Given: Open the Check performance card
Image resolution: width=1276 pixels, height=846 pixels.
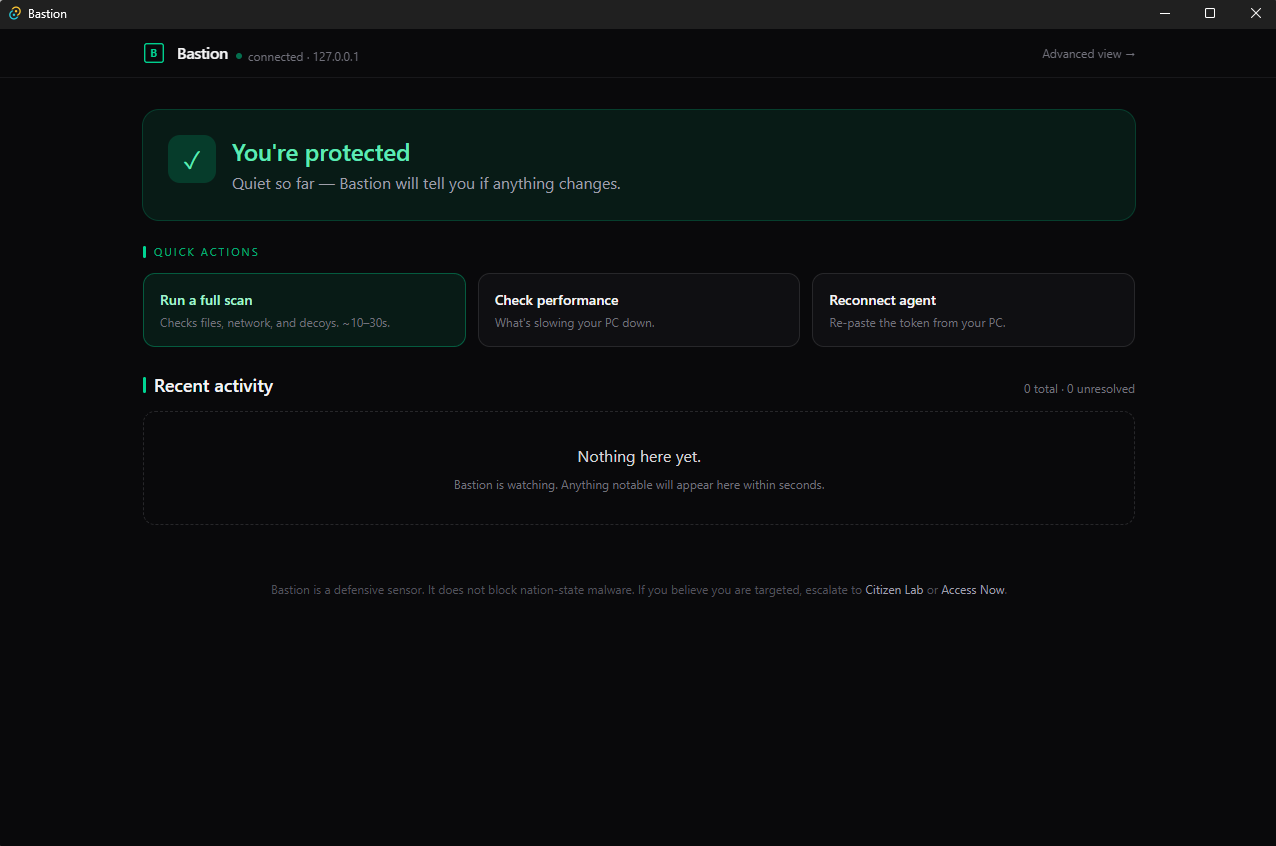Looking at the screenshot, I should [x=638, y=310].
